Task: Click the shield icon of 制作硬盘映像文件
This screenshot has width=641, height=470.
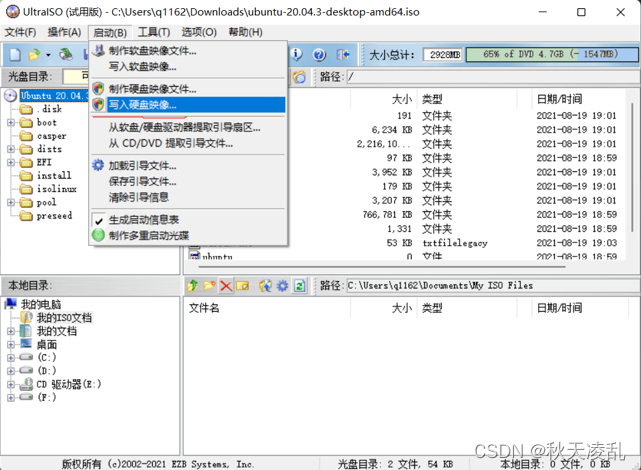Action: 99,89
